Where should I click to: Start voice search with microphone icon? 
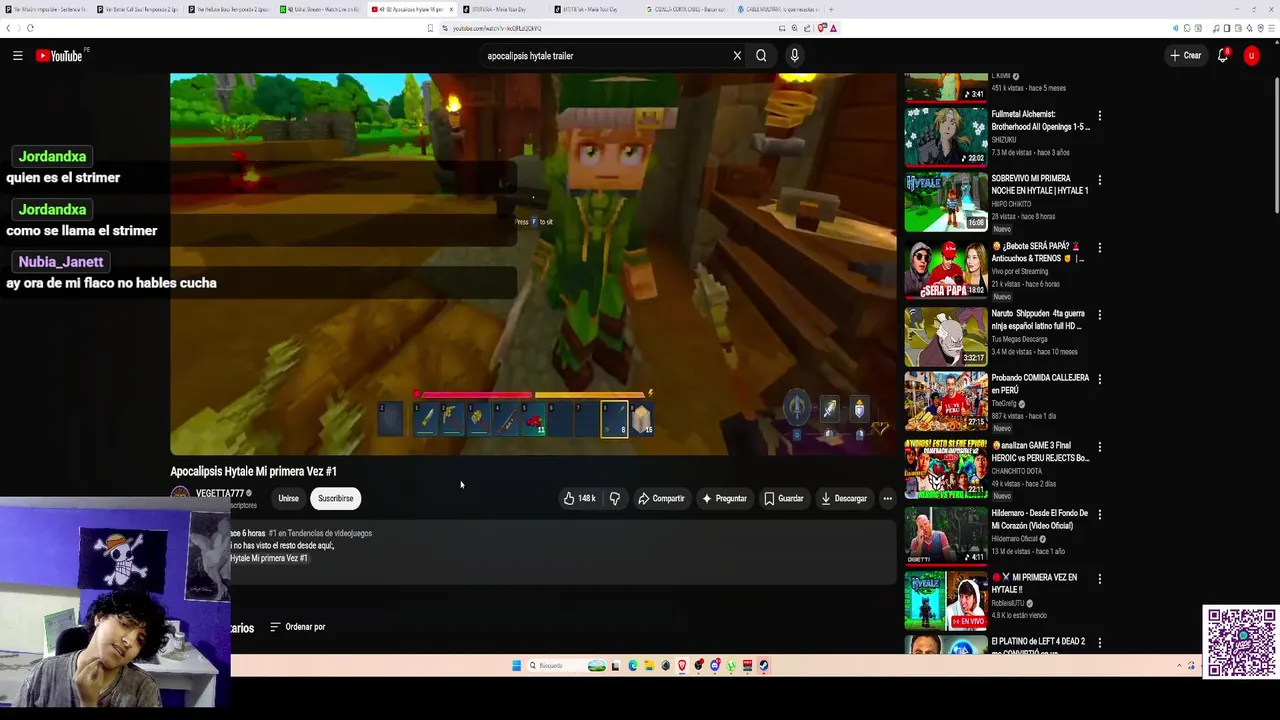[794, 56]
